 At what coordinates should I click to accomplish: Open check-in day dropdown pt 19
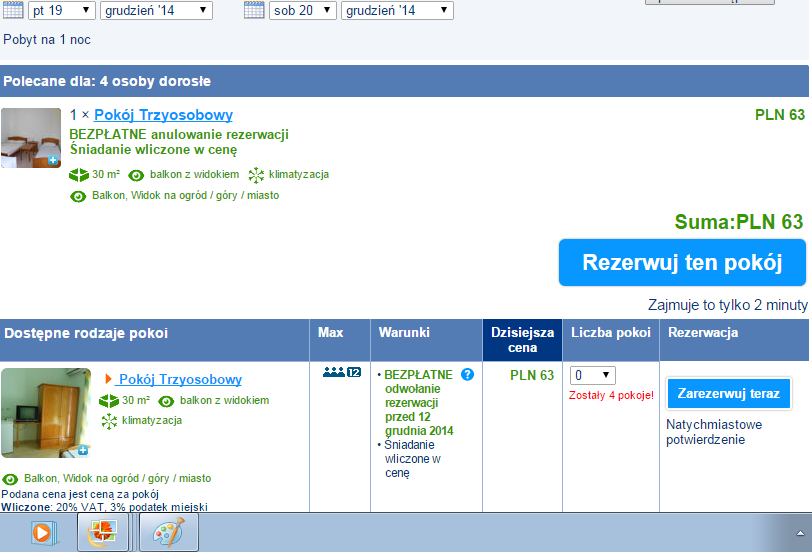62,10
